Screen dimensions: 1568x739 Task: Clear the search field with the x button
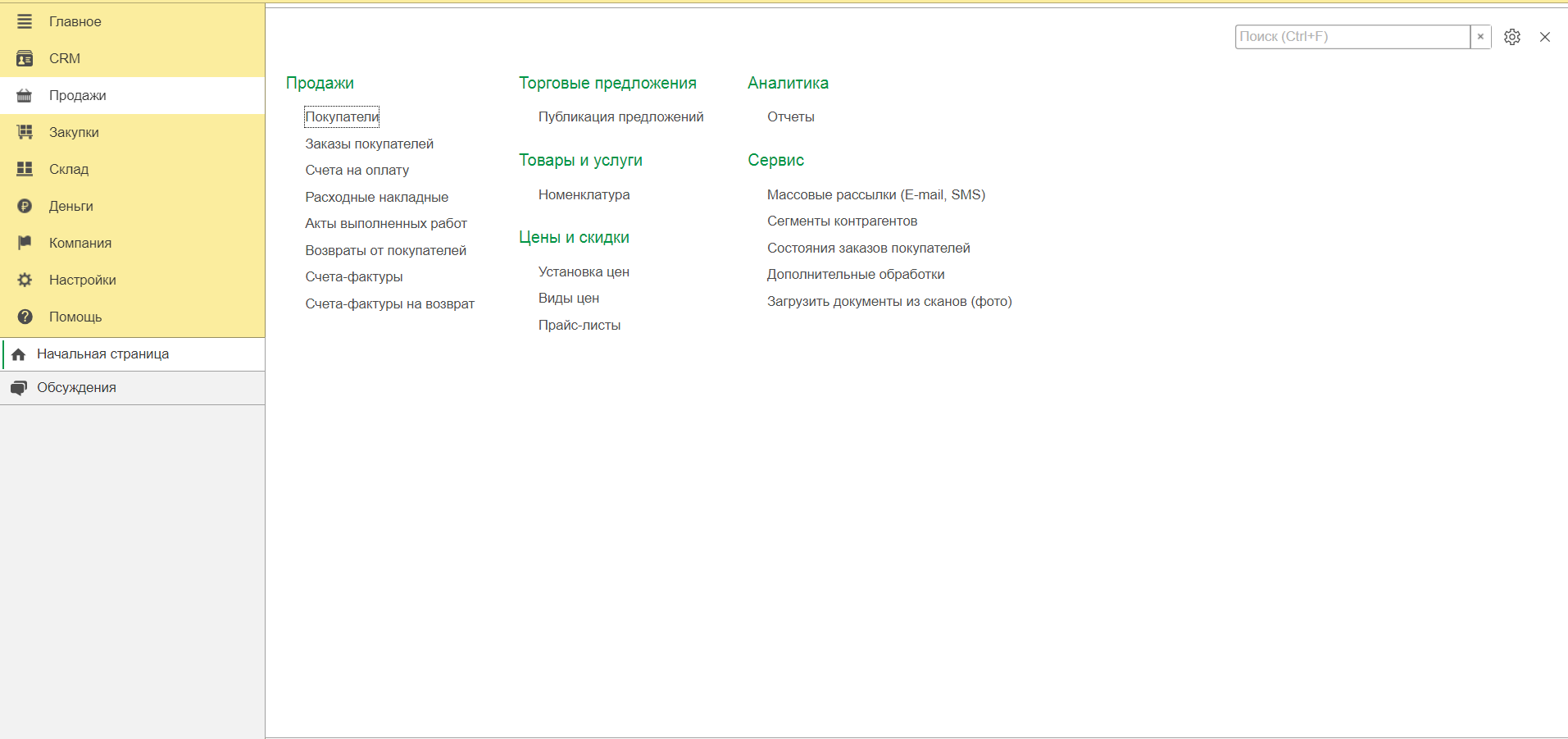click(x=1480, y=37)
